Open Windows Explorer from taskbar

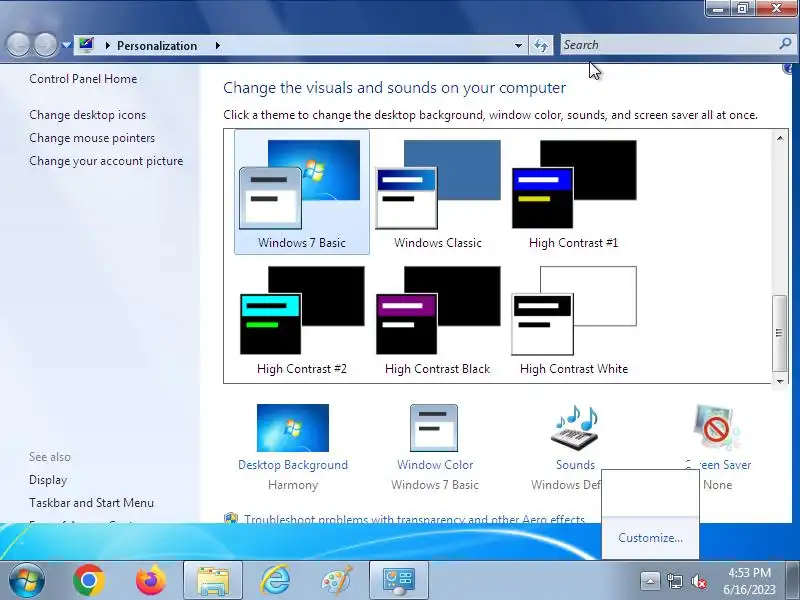(213, 580)
